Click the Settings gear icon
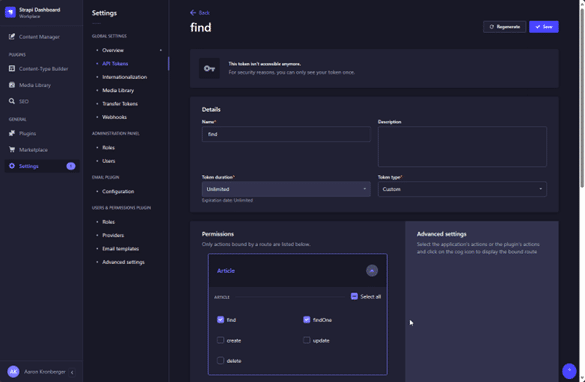This screenshot has height=382, width=585. [12, 166]
